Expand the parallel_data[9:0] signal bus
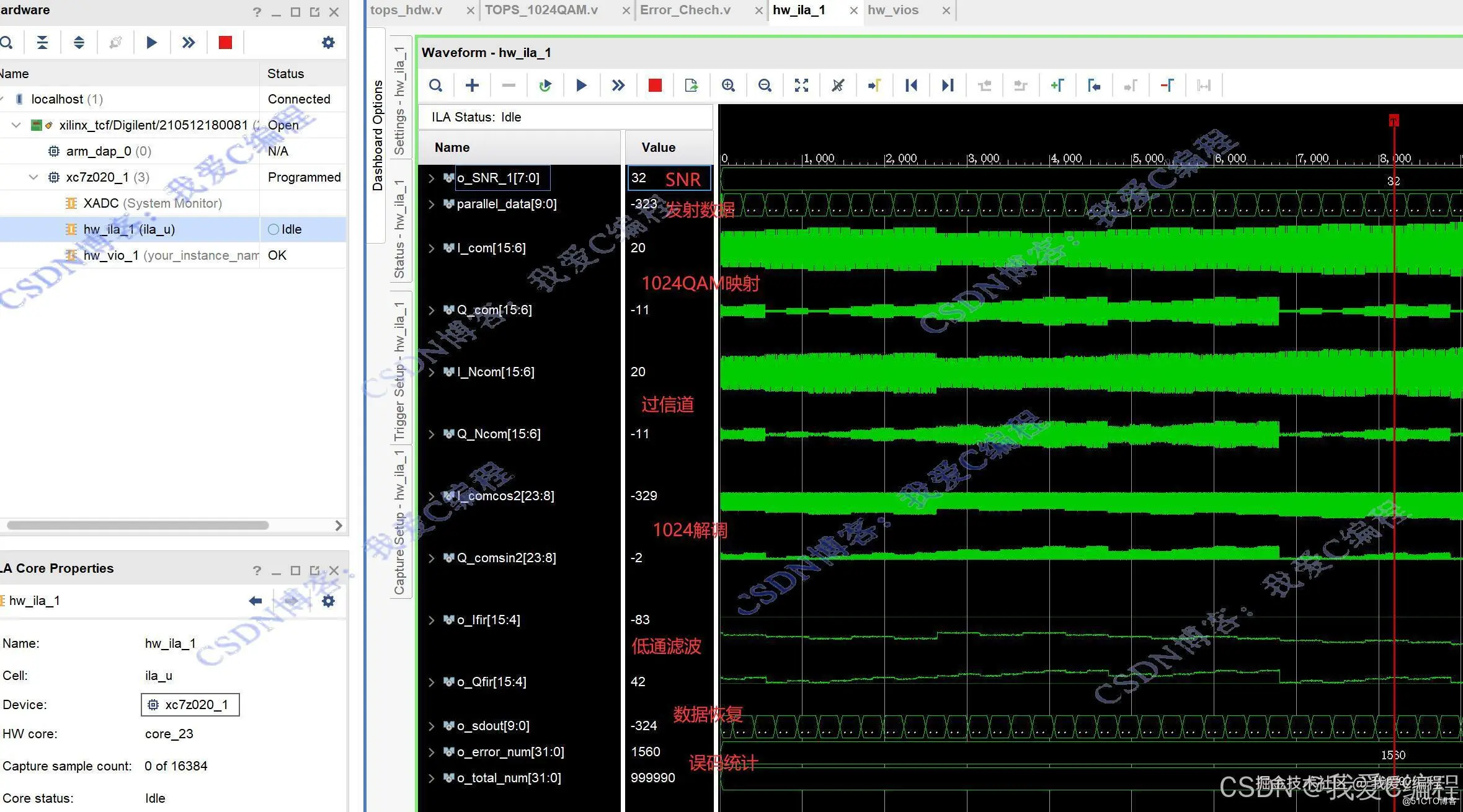 coord(432,205)
